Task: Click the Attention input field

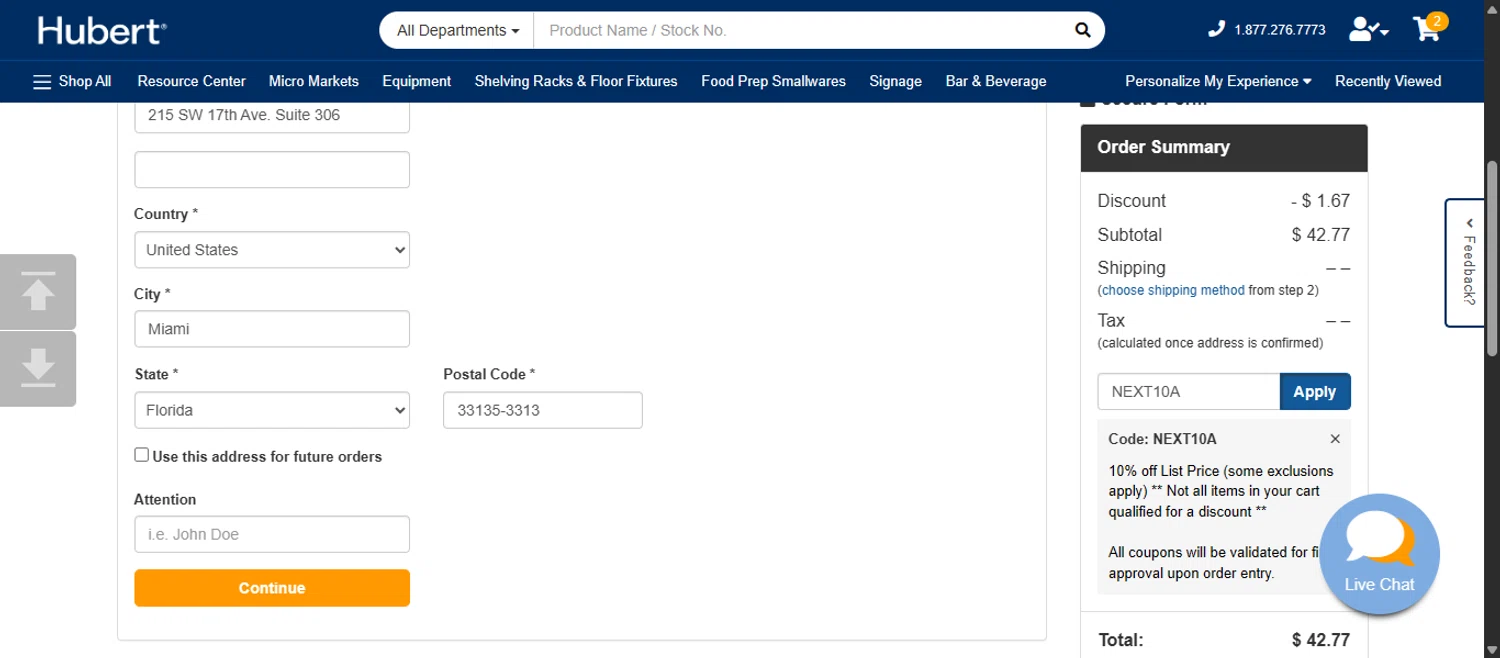Action: pyautogui.click(x=272, y=534)
